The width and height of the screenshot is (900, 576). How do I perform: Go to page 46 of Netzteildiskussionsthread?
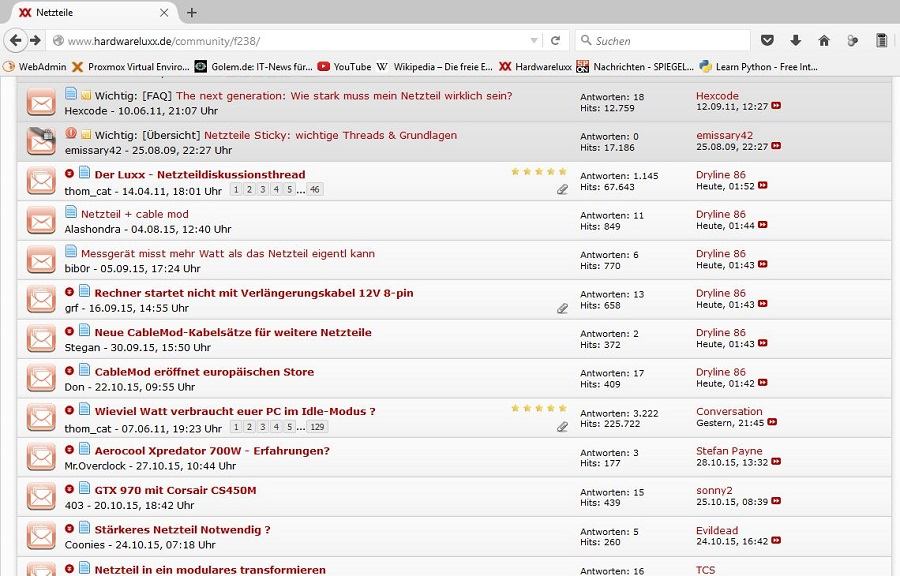[315, 189]
